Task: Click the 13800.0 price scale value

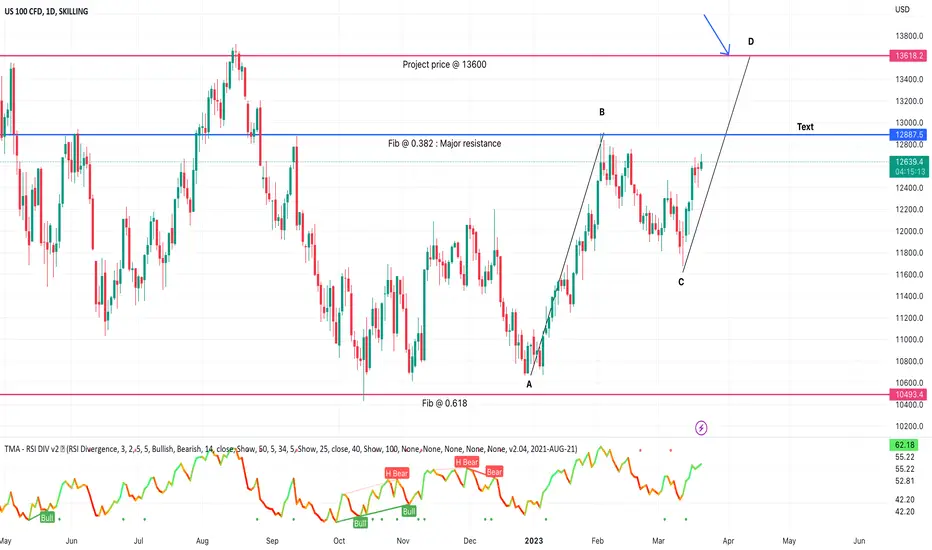Action: [x=909, y=36]
